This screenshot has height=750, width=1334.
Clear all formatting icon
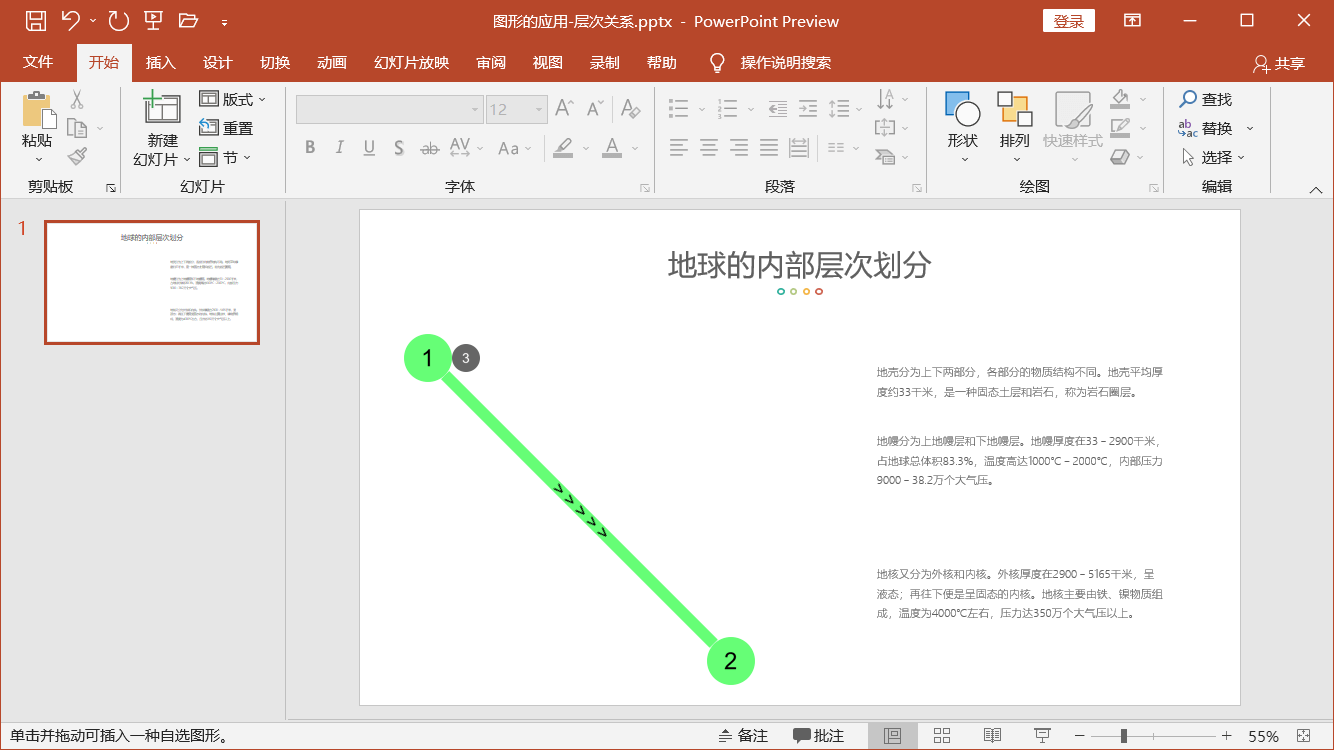coord(630,108)
